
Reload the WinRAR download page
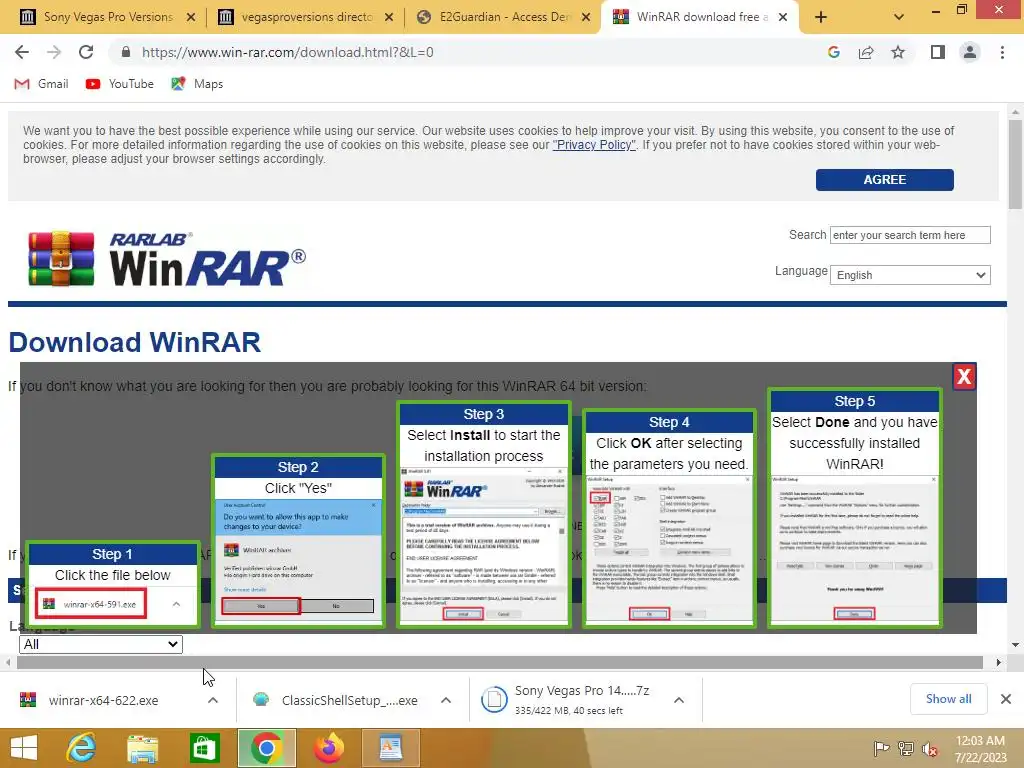(x=86, y=52)
